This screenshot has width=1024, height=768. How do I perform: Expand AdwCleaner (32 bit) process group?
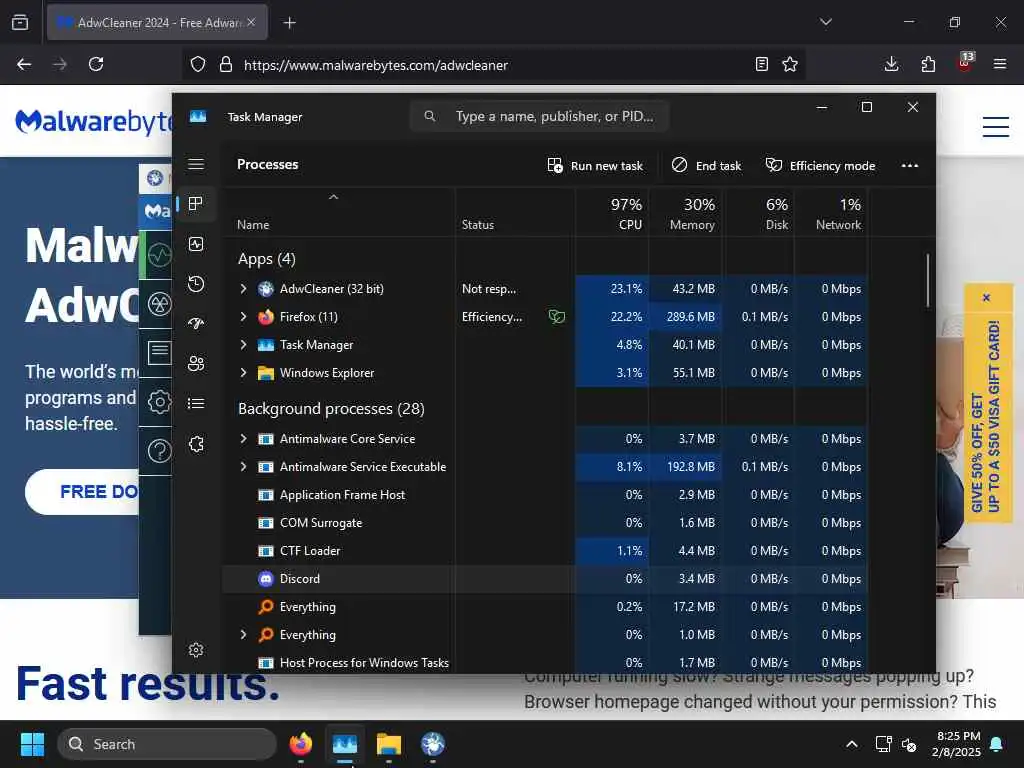244,289
